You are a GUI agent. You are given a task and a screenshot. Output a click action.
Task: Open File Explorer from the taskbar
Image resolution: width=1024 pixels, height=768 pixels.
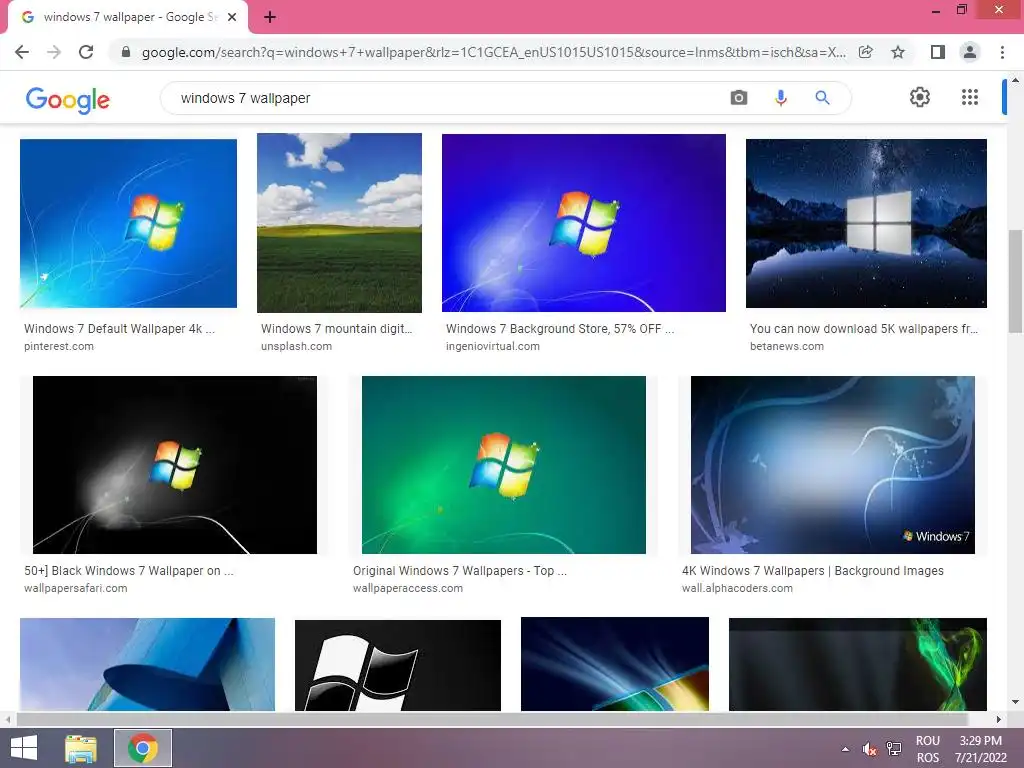coord(81,748)
